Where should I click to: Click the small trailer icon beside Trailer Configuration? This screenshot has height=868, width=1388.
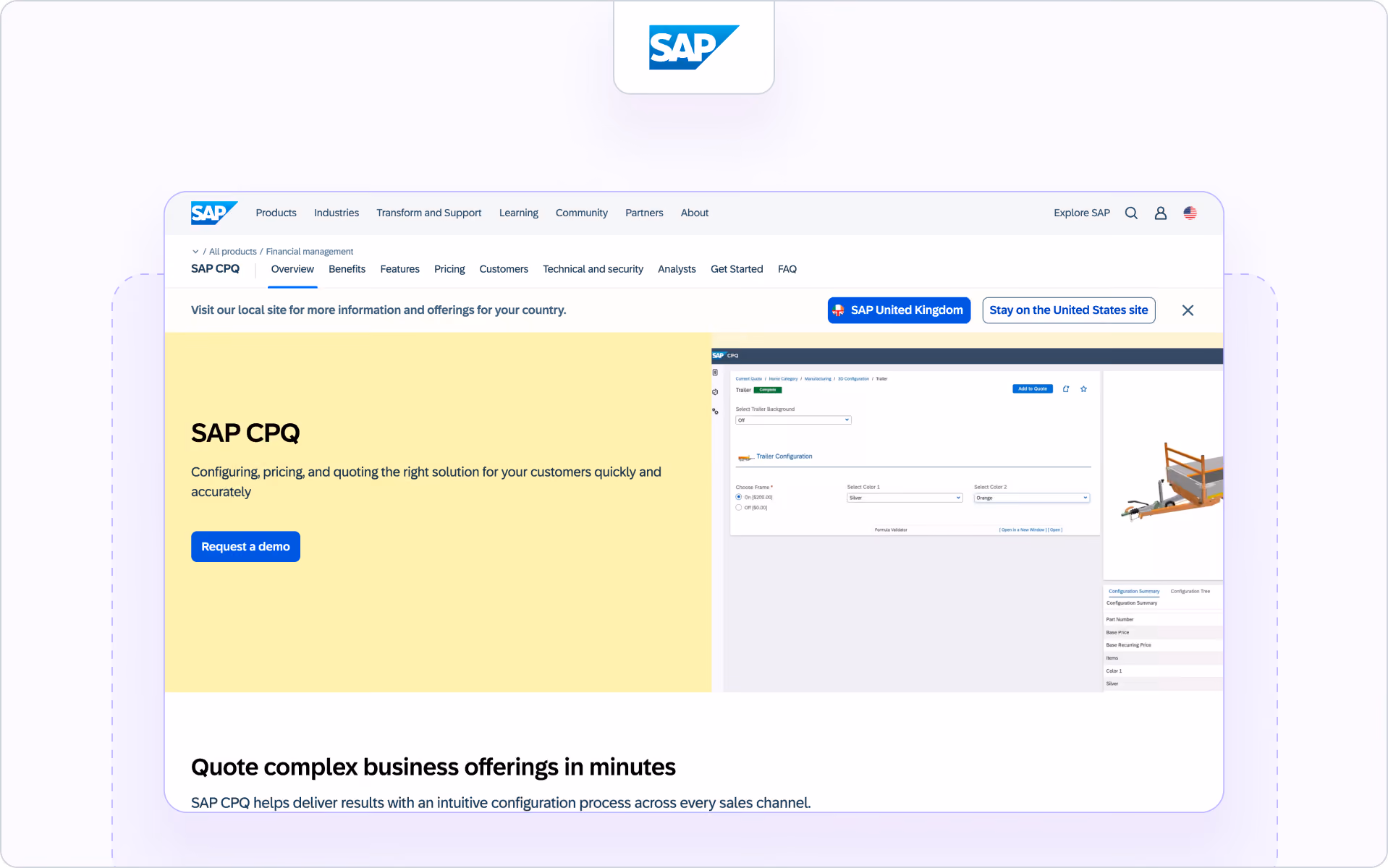pyautogui.click(x=745, y=457)
